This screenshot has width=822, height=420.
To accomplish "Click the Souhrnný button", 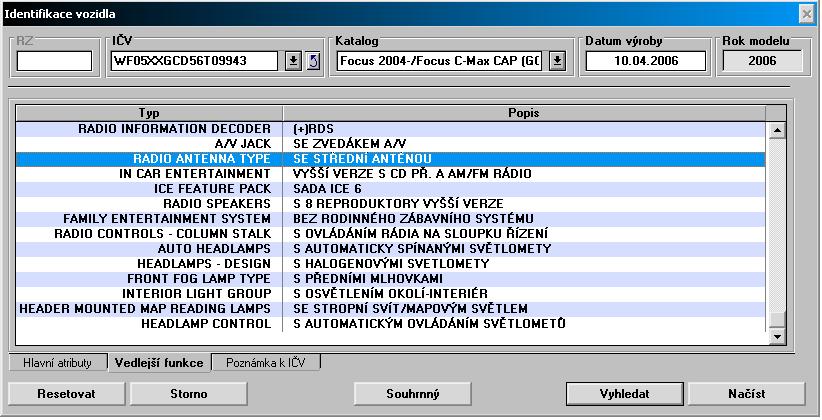I will tap(412, 393).
